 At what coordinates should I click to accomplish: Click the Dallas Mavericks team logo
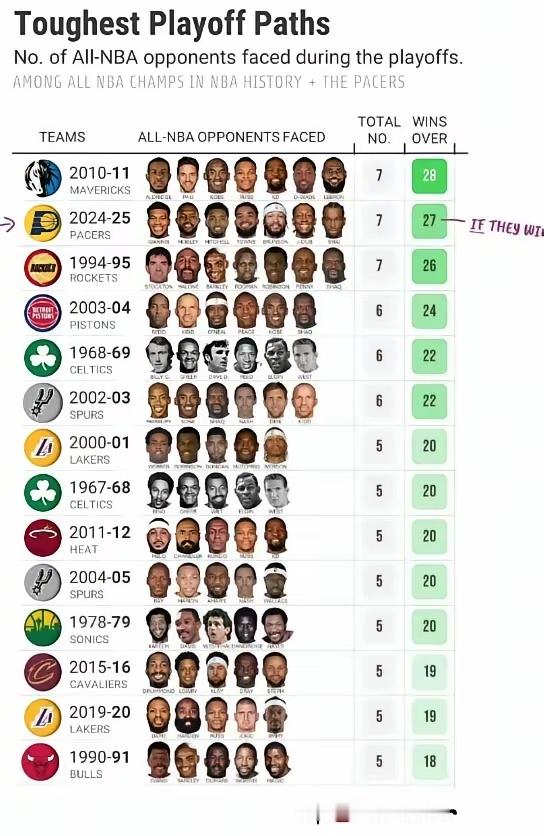click(x=43, y=179)
